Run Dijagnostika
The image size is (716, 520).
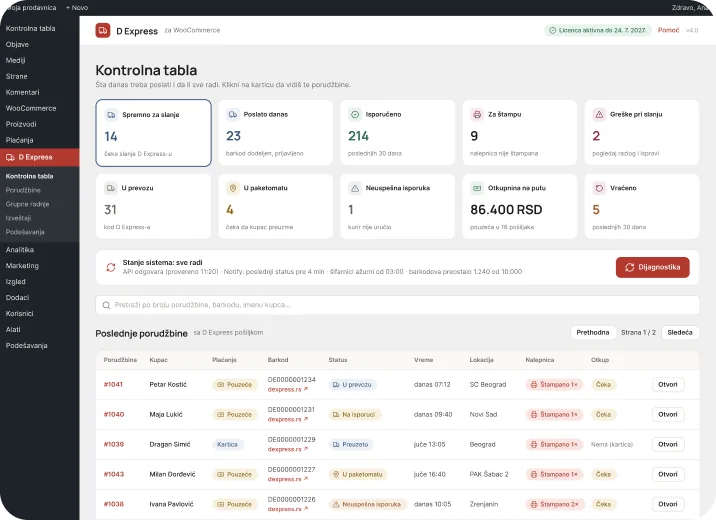(653, 267)
